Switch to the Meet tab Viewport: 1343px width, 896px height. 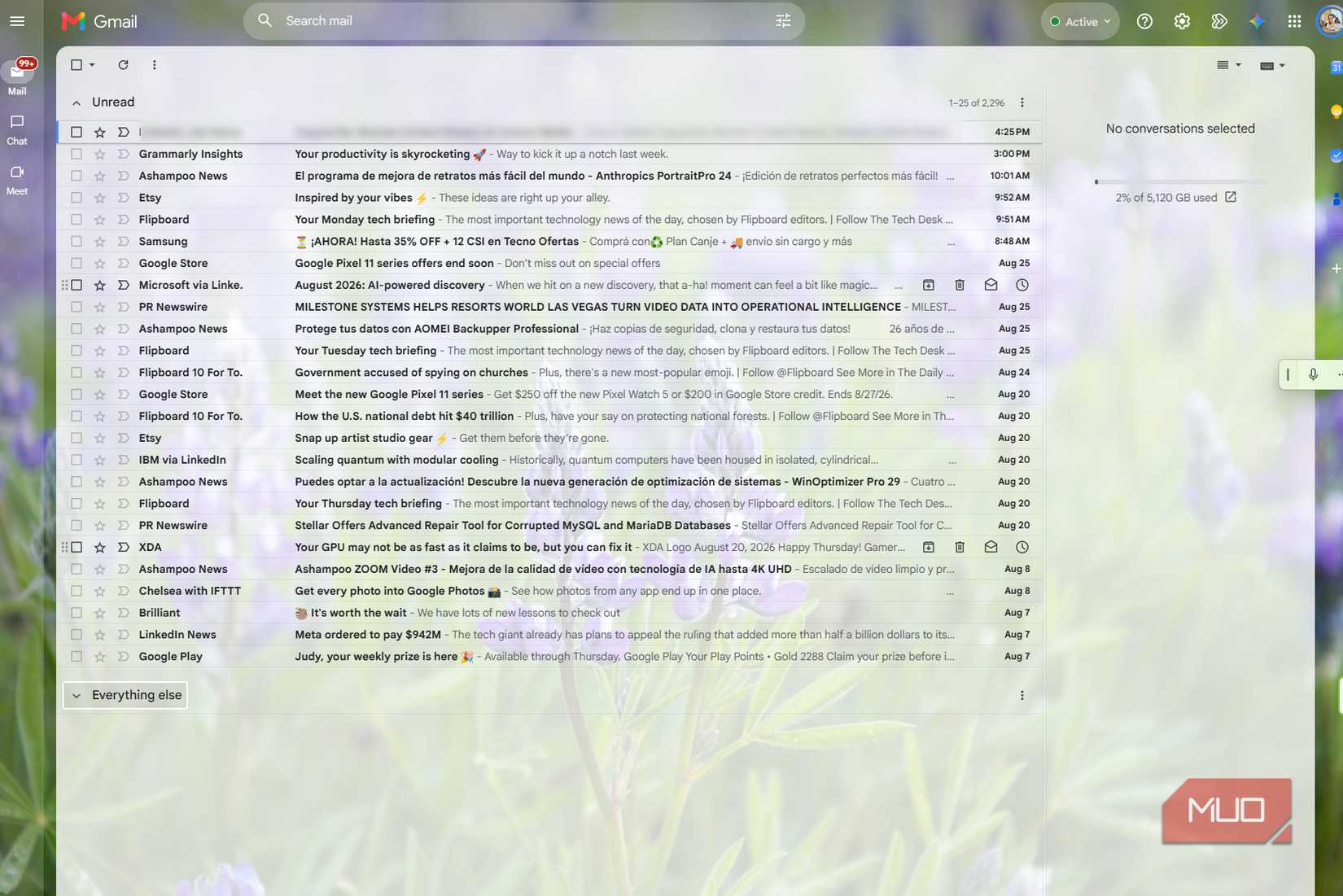[x=17, y=180]
